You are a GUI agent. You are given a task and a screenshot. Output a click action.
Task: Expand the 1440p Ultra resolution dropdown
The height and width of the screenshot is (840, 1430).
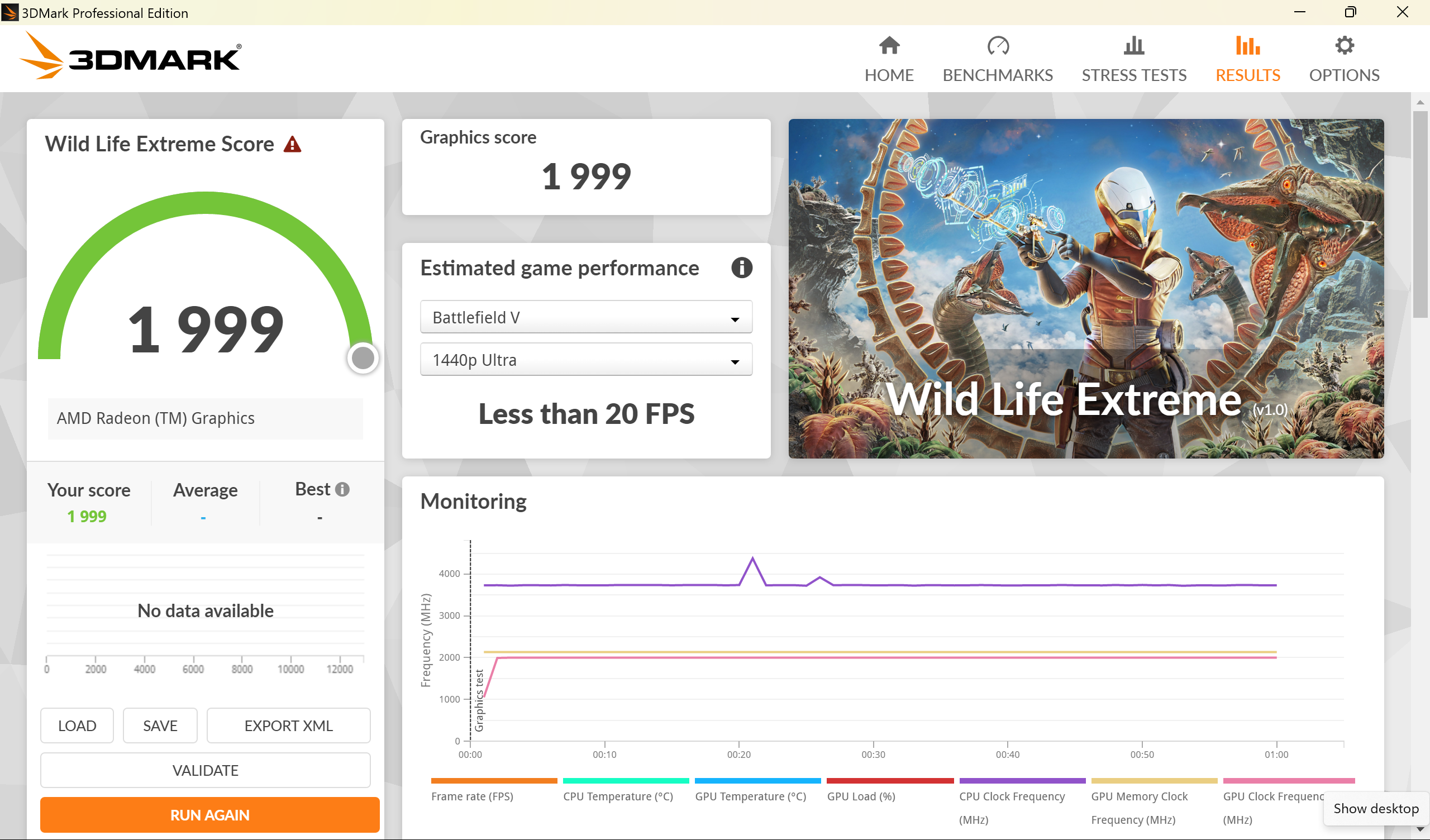coord(585,360)
